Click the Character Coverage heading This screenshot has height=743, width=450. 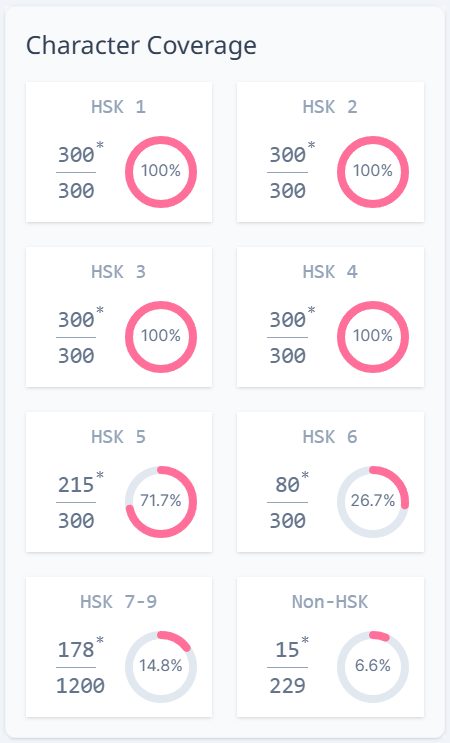point(141,46)
